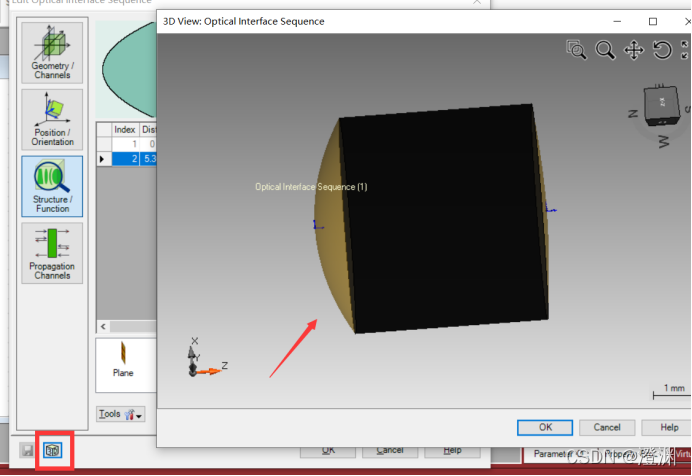Screen dimensions: 692x476
Task: Click the Optical Interface Sequence (1) label
Action: click(311, 187)
